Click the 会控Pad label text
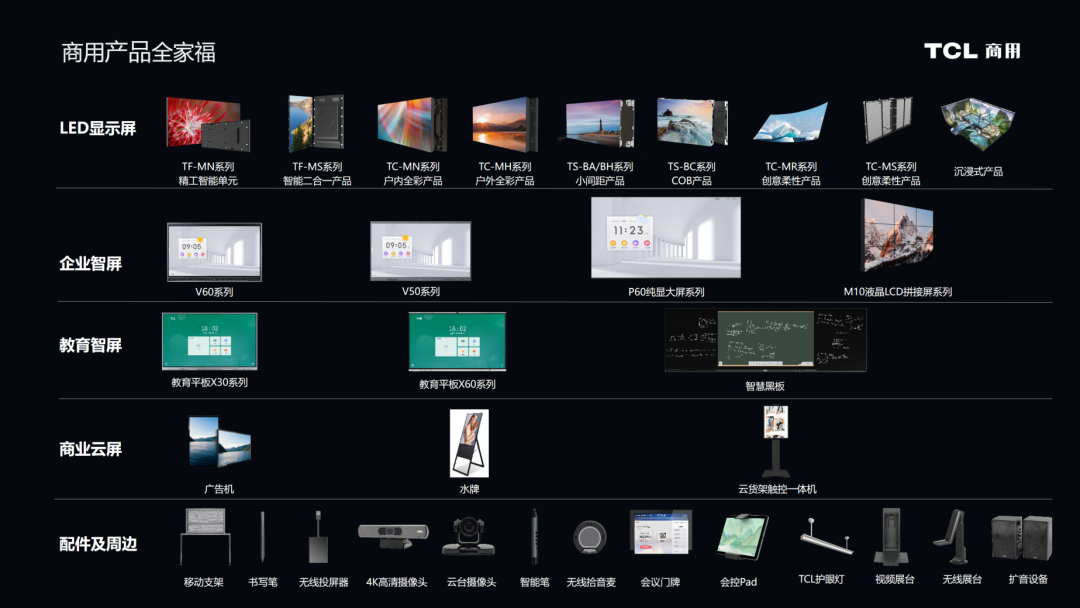 point(738,582)
